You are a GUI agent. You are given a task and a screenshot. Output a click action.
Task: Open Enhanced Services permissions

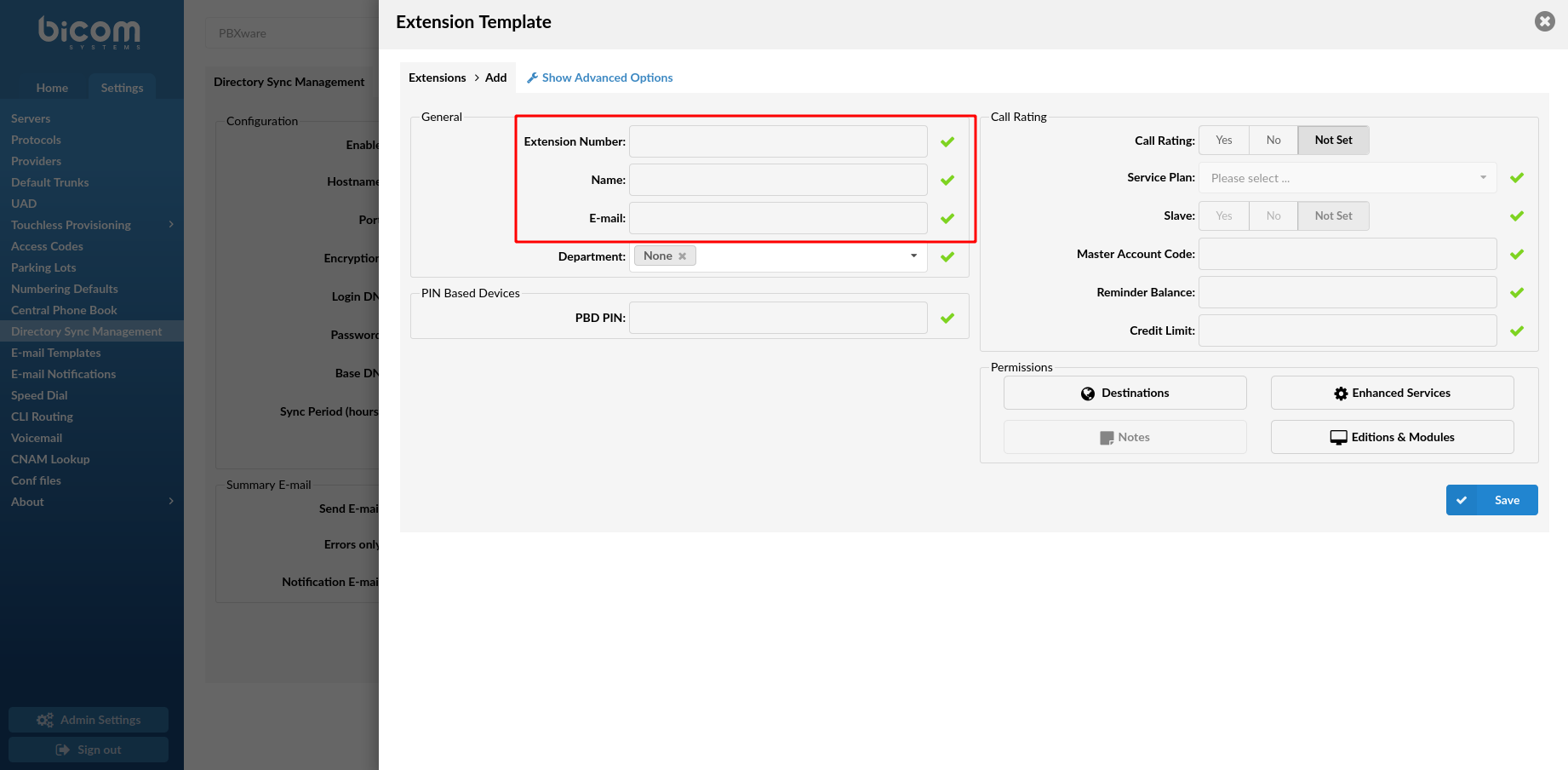pos(1392,393)
